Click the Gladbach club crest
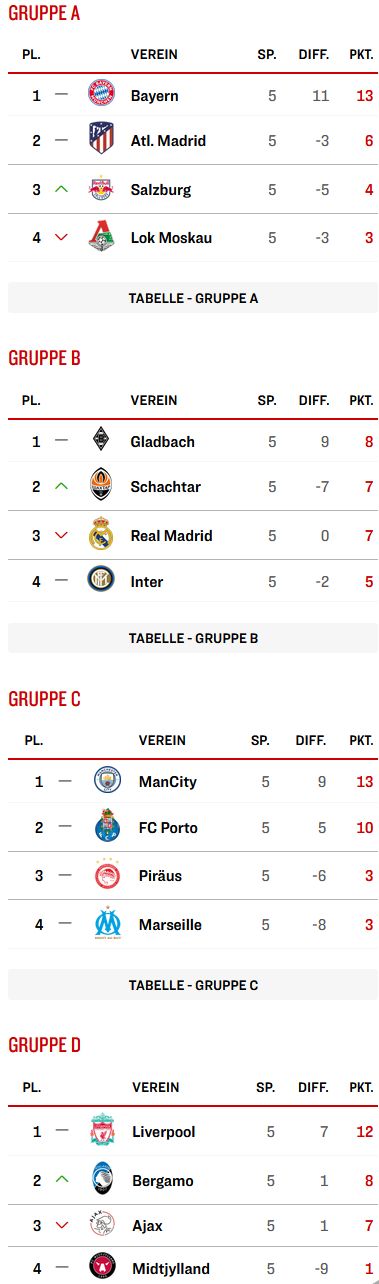 (x=102, y=441)
